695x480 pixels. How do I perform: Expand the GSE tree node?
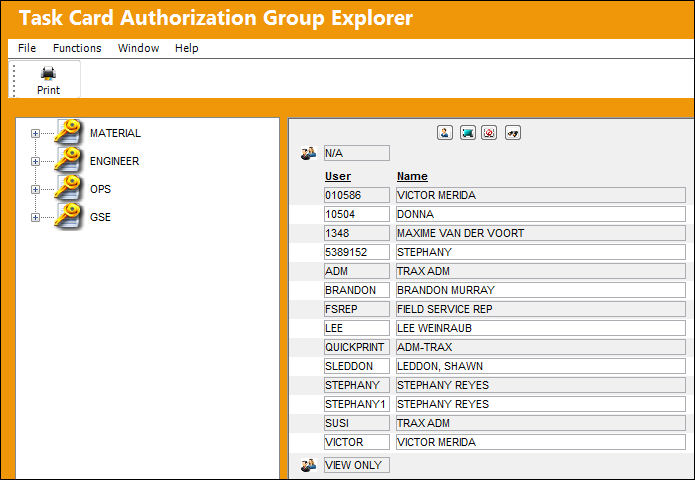pos(35,217)
